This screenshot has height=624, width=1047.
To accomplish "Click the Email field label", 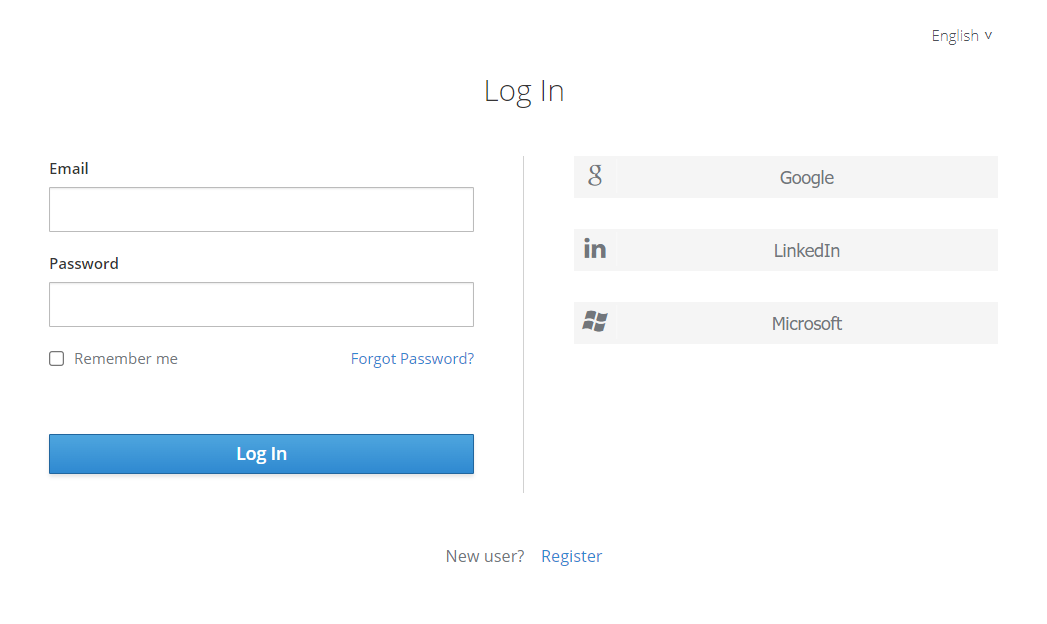I will click(69, 169).
